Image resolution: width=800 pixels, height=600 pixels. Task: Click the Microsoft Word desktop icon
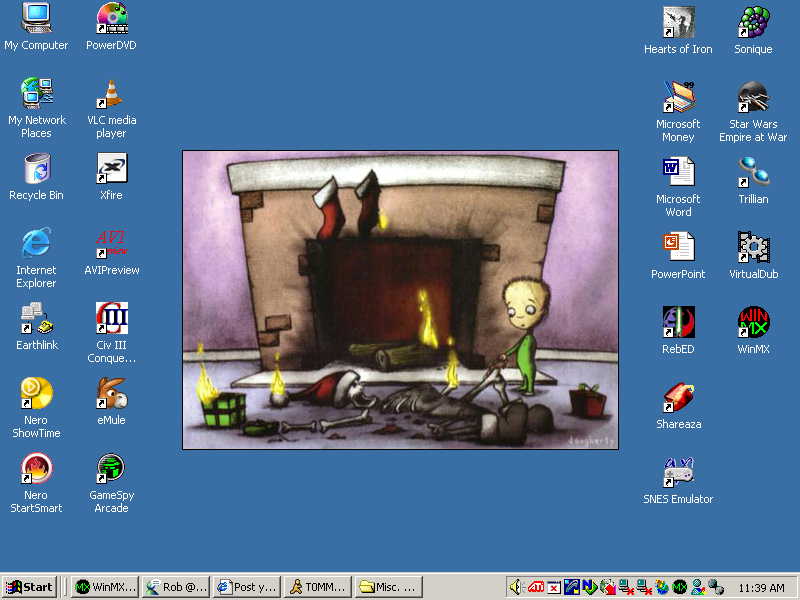click(679, 172)
